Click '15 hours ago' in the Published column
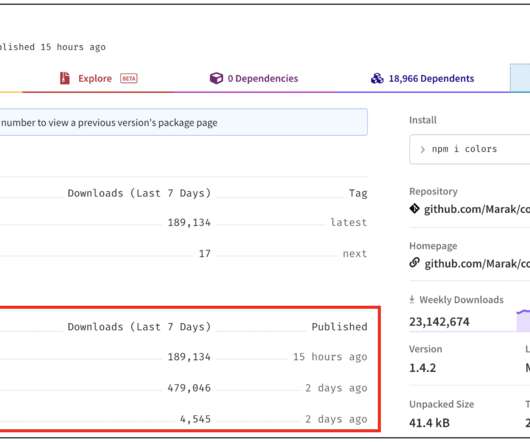 330,357
